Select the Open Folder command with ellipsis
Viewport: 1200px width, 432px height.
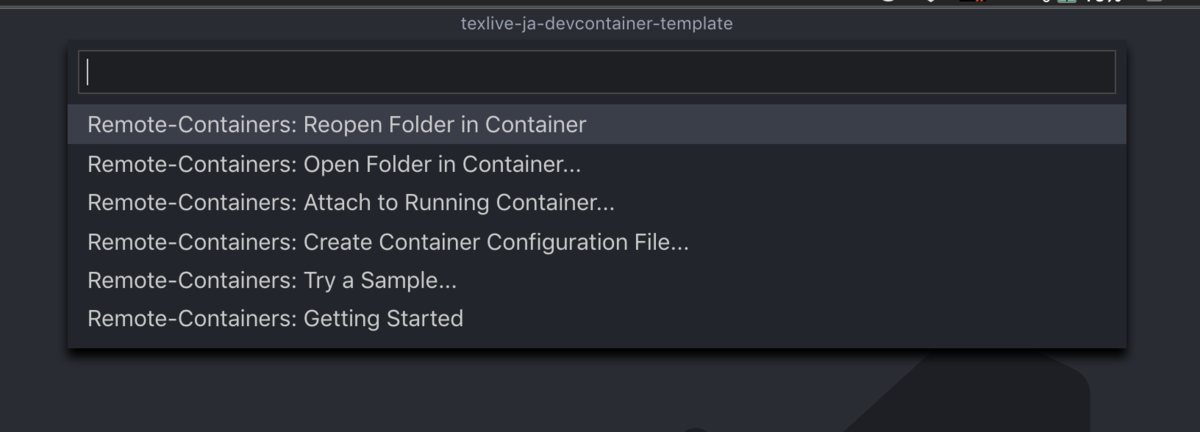click(334, 164)
